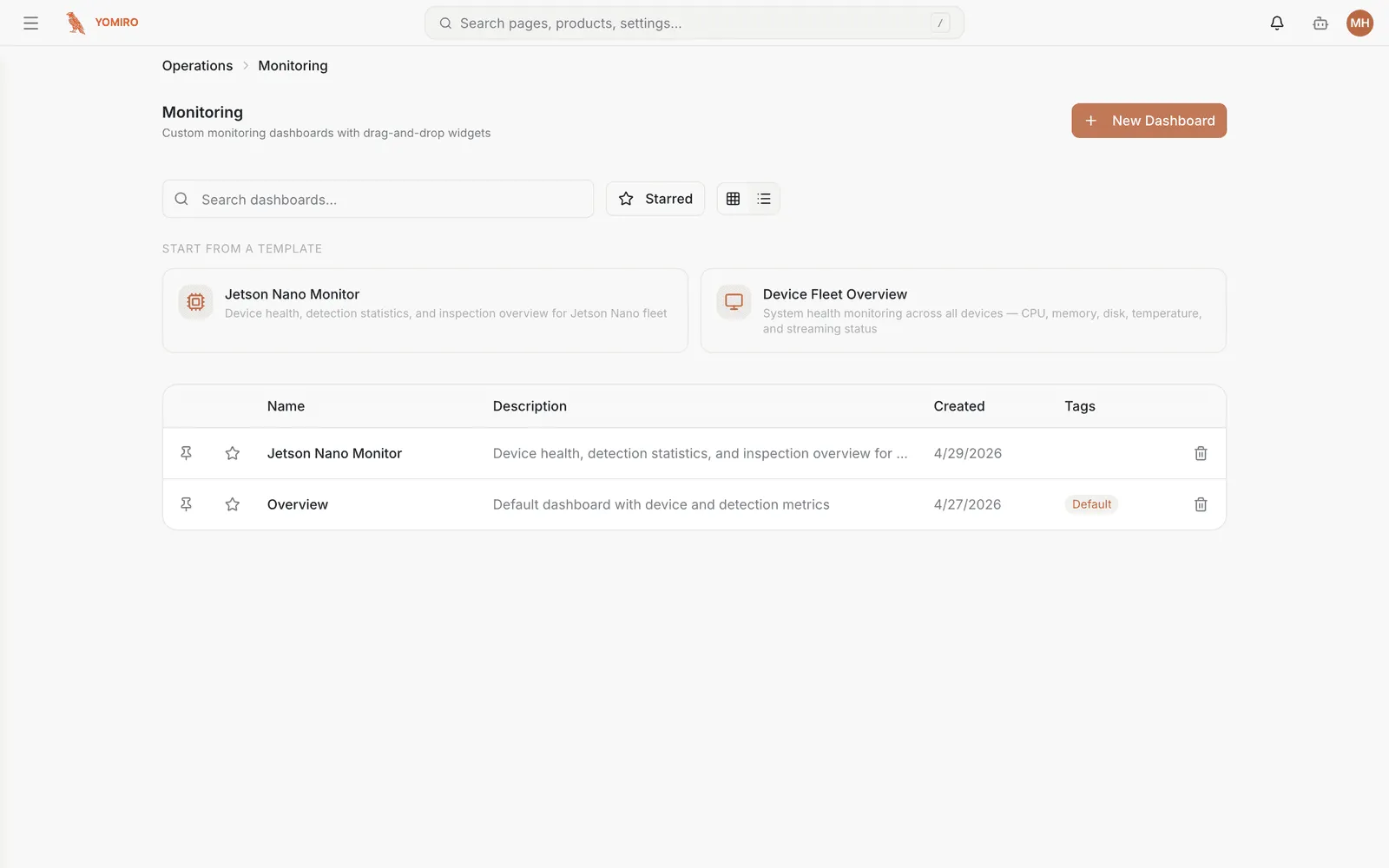Focus the global search pages field
This screenshot has height=868, width=1389.
[x=694, y=23]
